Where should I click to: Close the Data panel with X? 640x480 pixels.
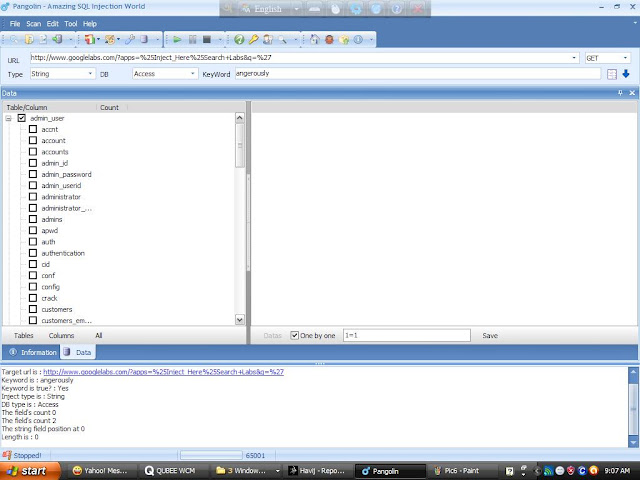632,93
